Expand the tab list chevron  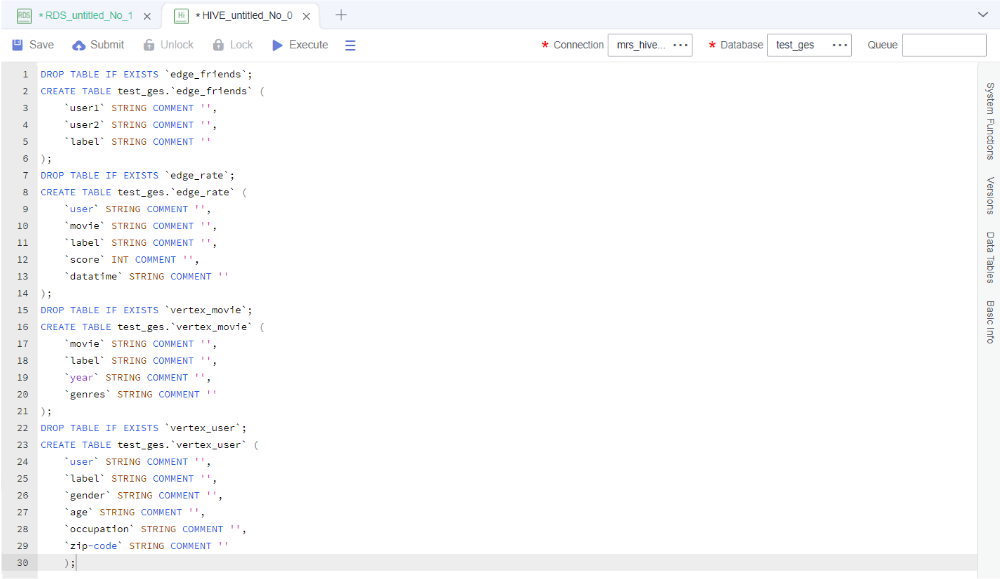coord(983,15)
